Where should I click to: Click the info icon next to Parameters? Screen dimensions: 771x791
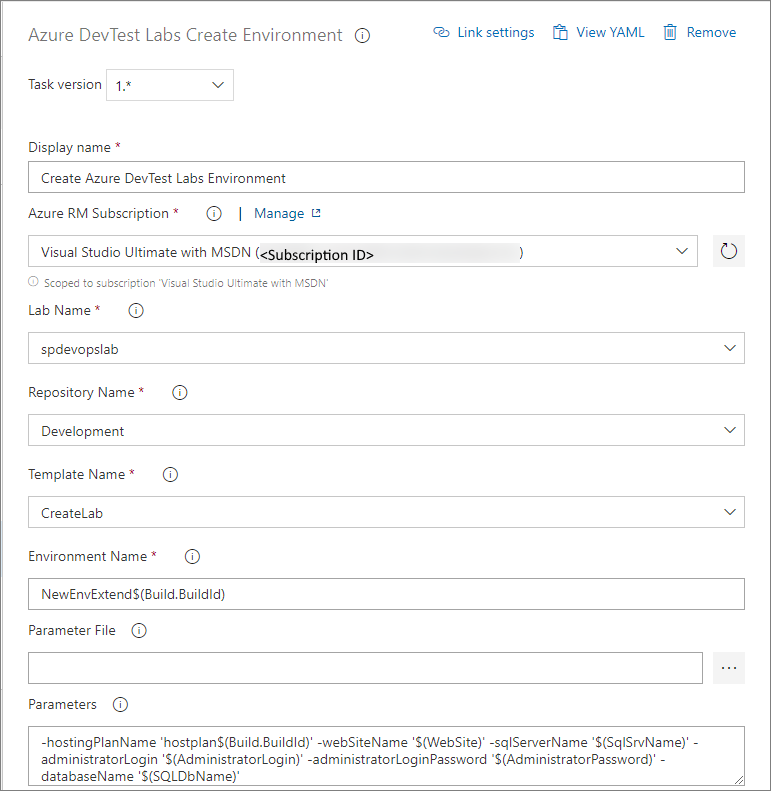[121, 705]
